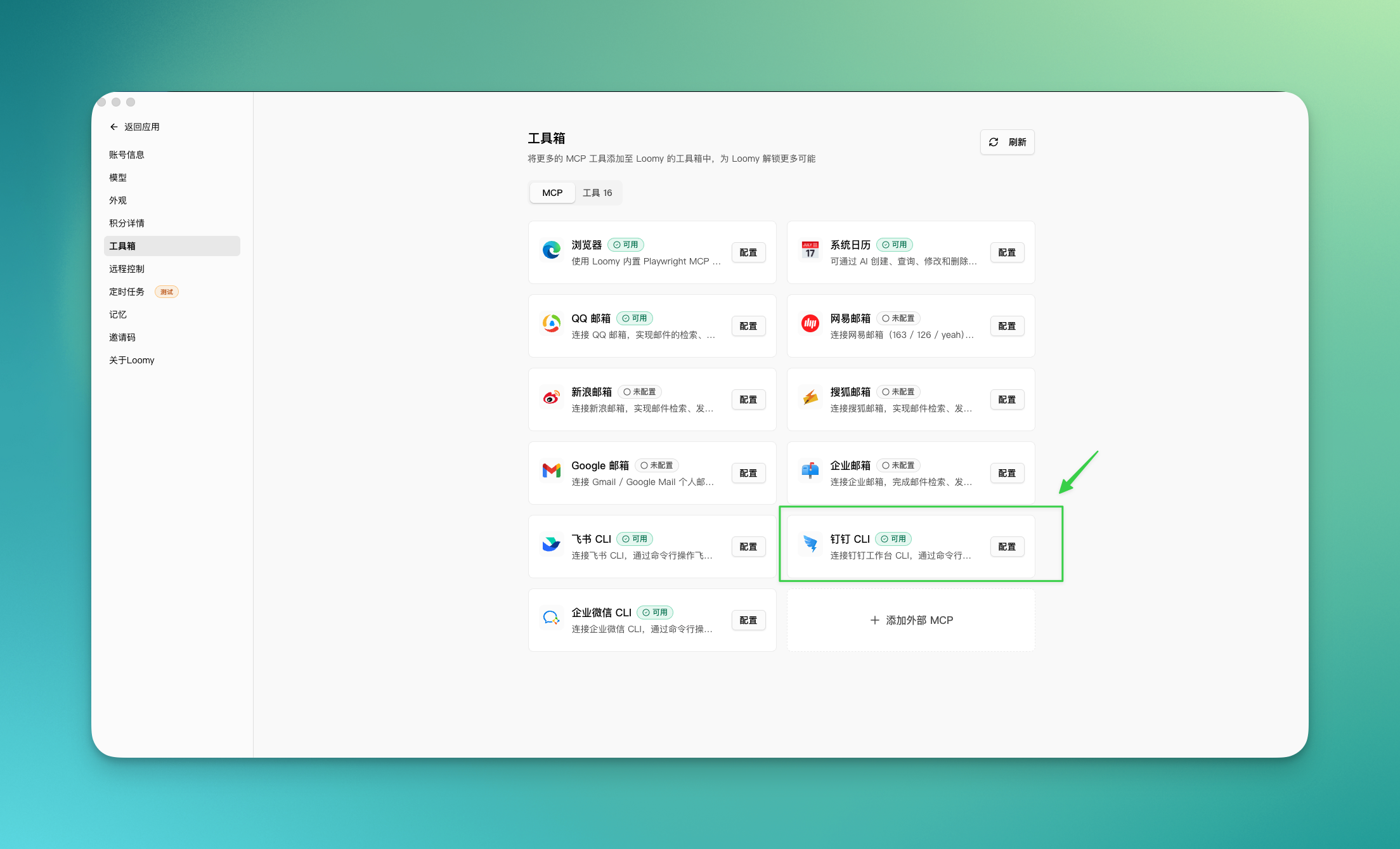Viewport: 1400px width, 849px height.
Task: Click the 搜狐邮箱 icon
Action: [810, 396]
